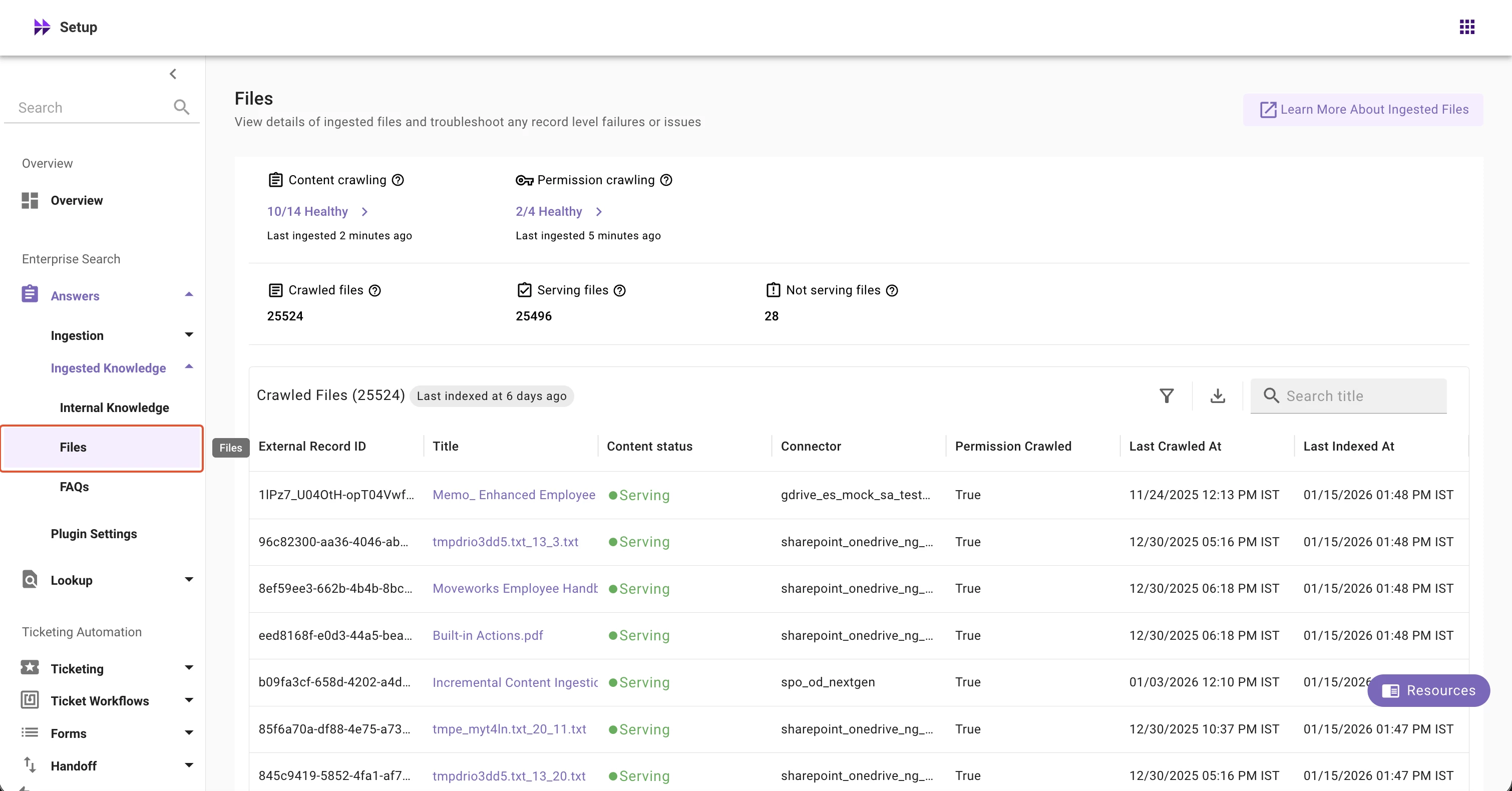Open Learn More About Ingested Files
This screenshot has width=1512, height=791.
pyautogui.click(x=1363, y=110)
